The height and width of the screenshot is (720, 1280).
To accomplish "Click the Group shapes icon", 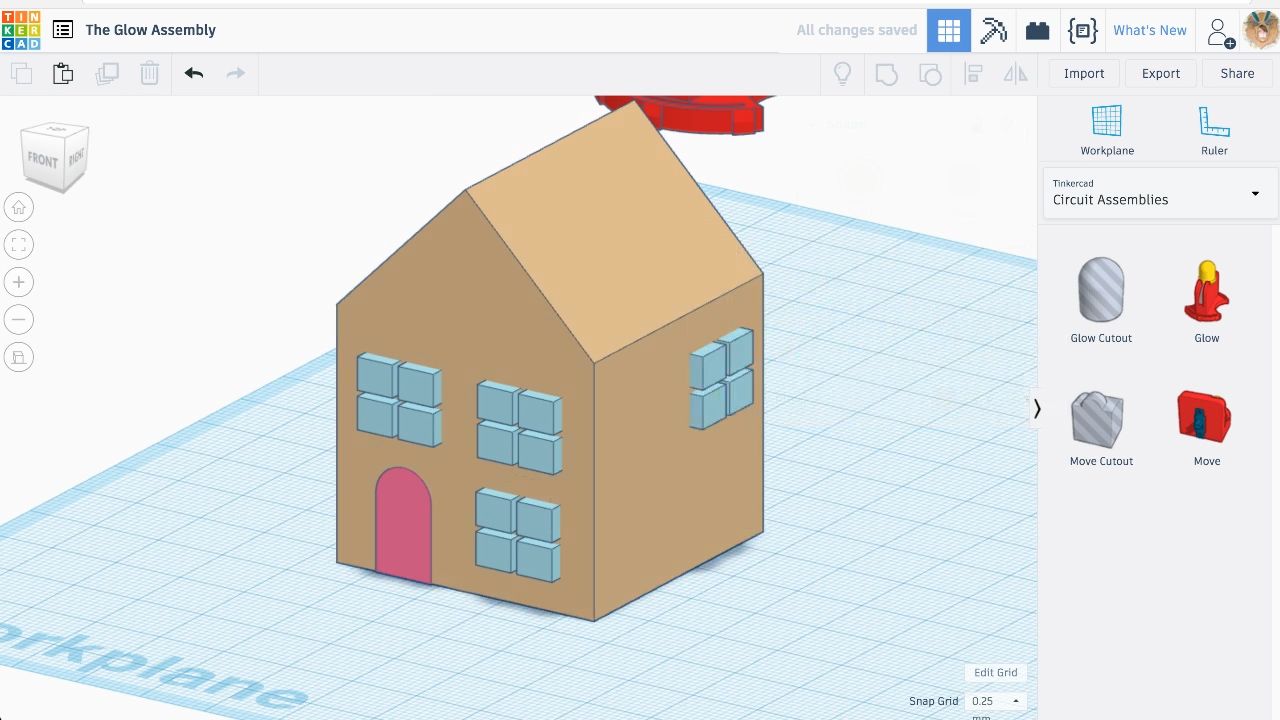I will [886, 73].
